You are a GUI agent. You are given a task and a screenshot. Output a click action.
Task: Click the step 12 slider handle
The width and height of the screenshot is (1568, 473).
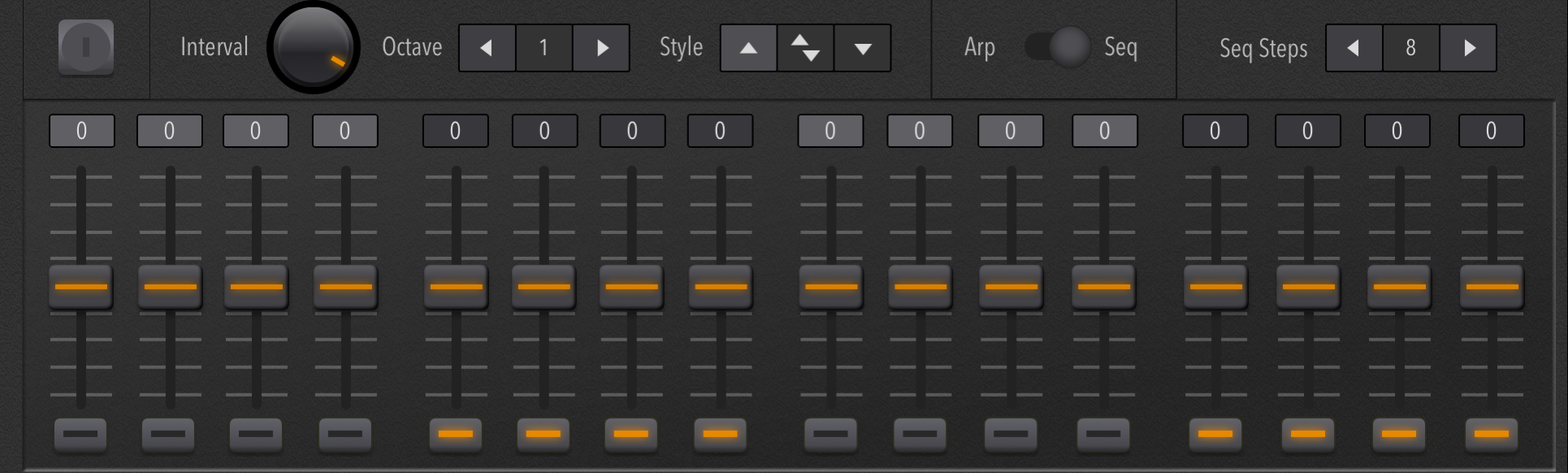click(1104, 286)
